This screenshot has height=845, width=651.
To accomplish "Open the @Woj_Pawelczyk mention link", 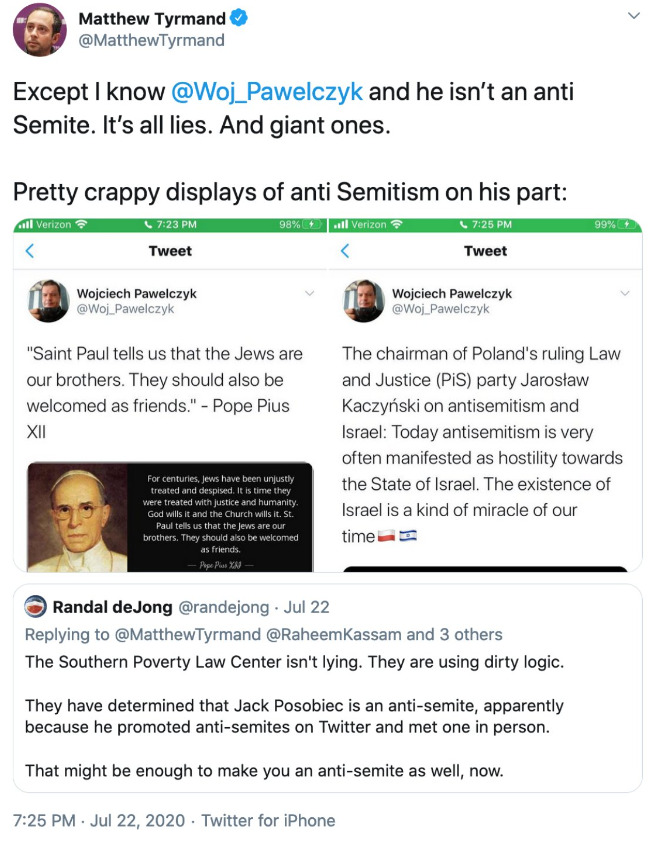I will (267, 92).
